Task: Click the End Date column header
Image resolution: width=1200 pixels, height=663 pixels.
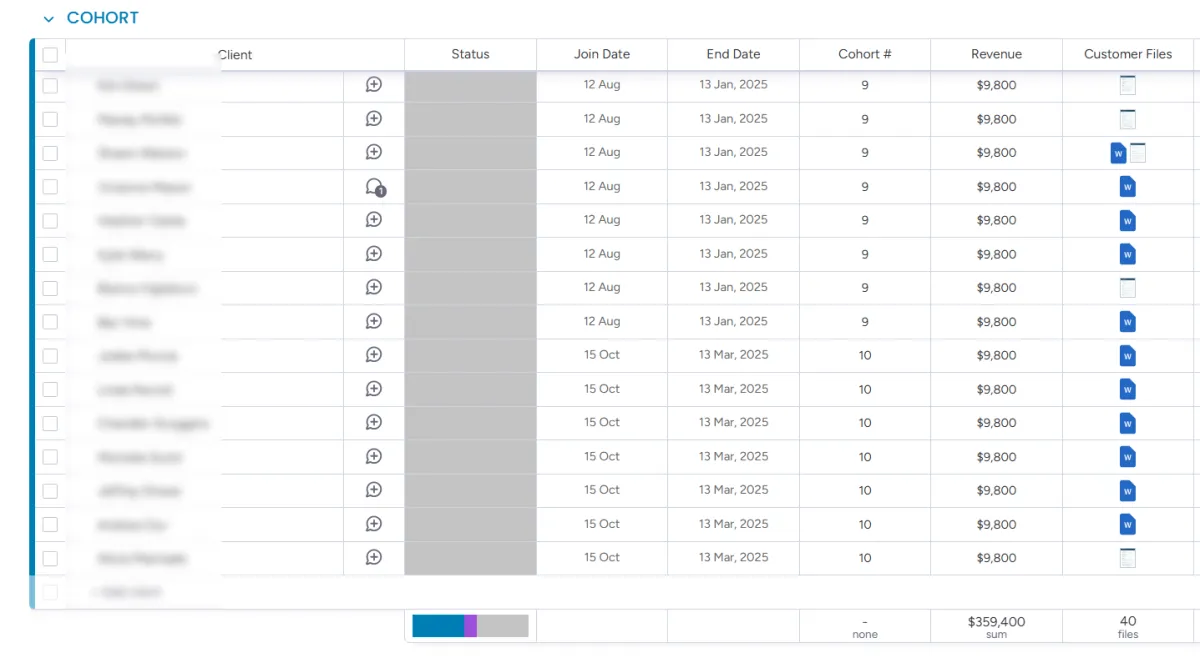Action: click(733, 55)
